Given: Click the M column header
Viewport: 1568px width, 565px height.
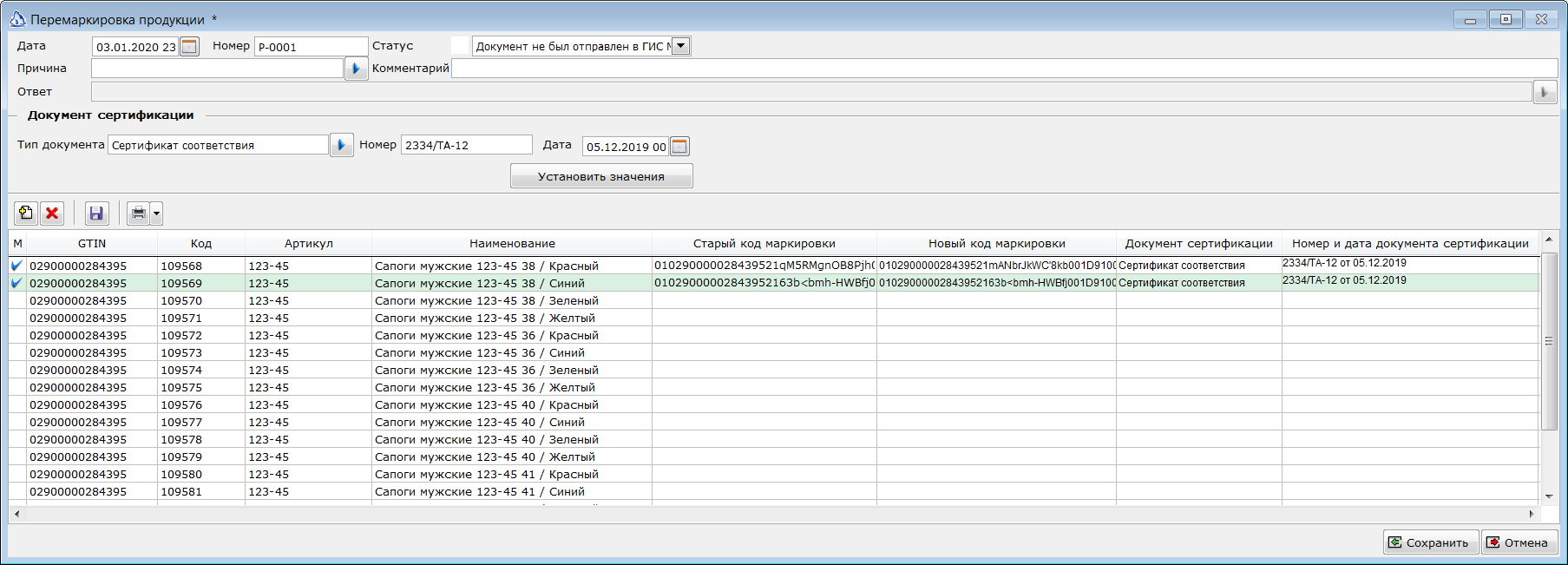Looking at the screenshot, I should pyautogui.click(x=17, y=244).
